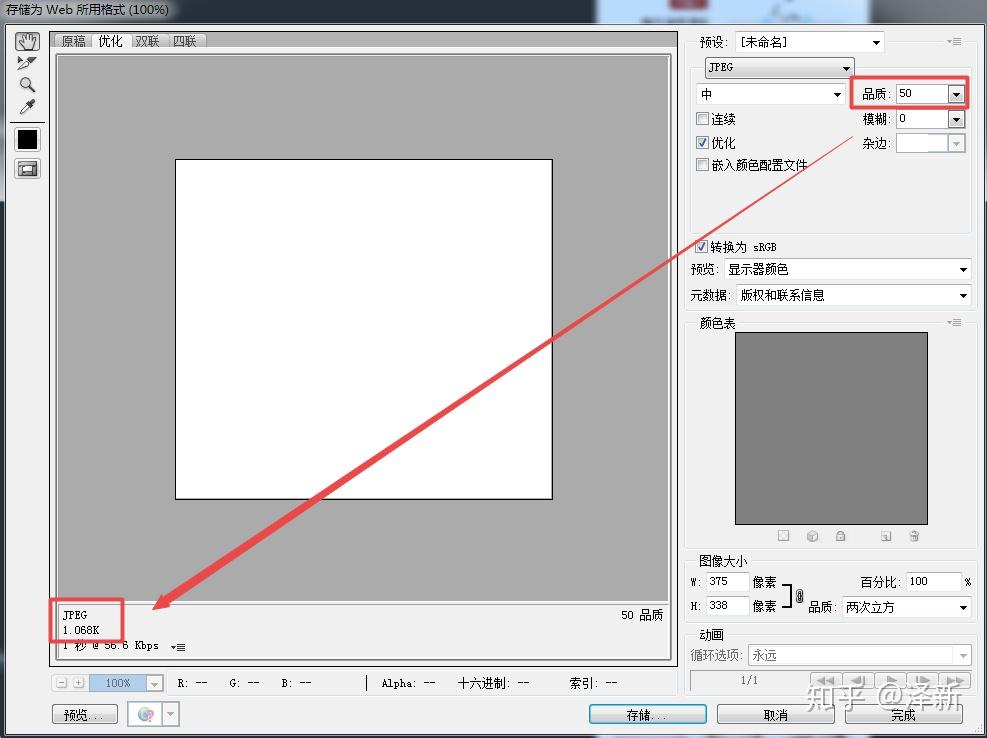987x738 pixels.
Task: Select the Eyedropper tool
Action: tap(27, 106)
